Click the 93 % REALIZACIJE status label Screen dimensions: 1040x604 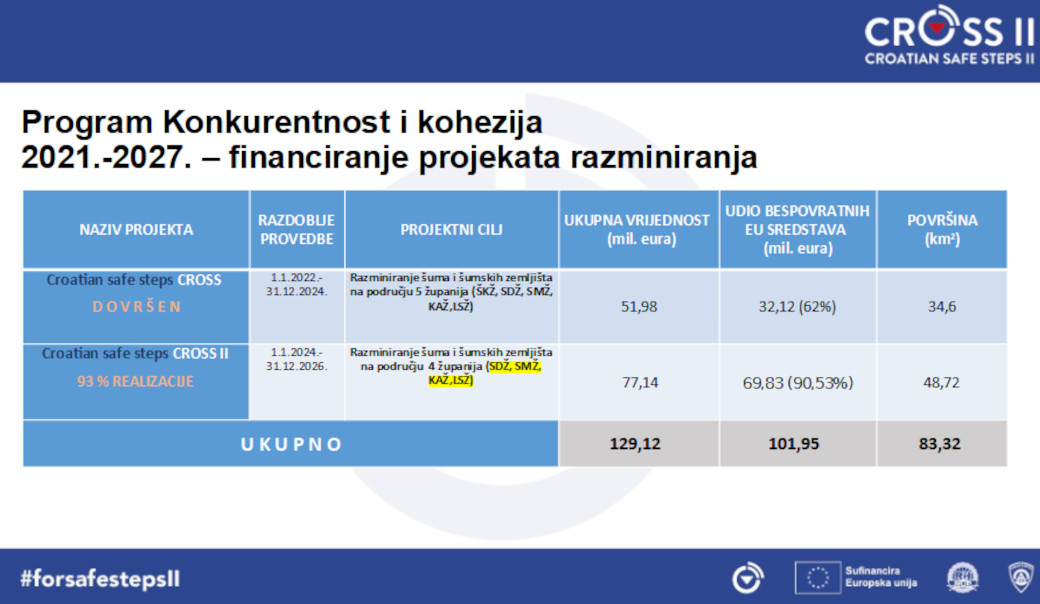(135, 381)
